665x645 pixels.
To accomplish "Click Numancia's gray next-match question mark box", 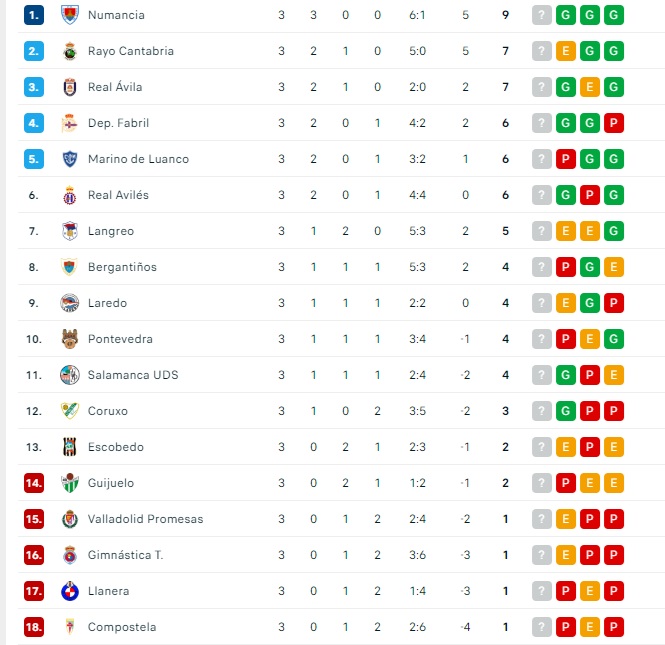I will tap(542, 15).
